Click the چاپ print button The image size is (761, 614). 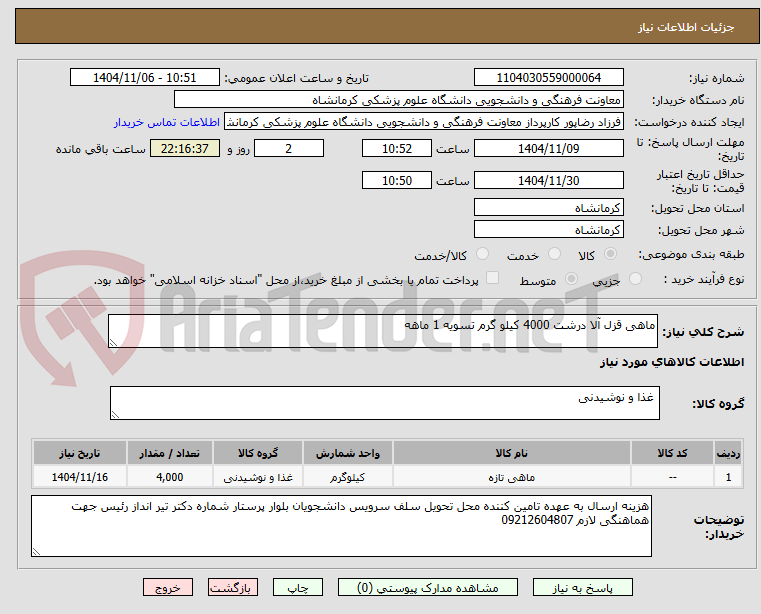click(x=298, y=587)
